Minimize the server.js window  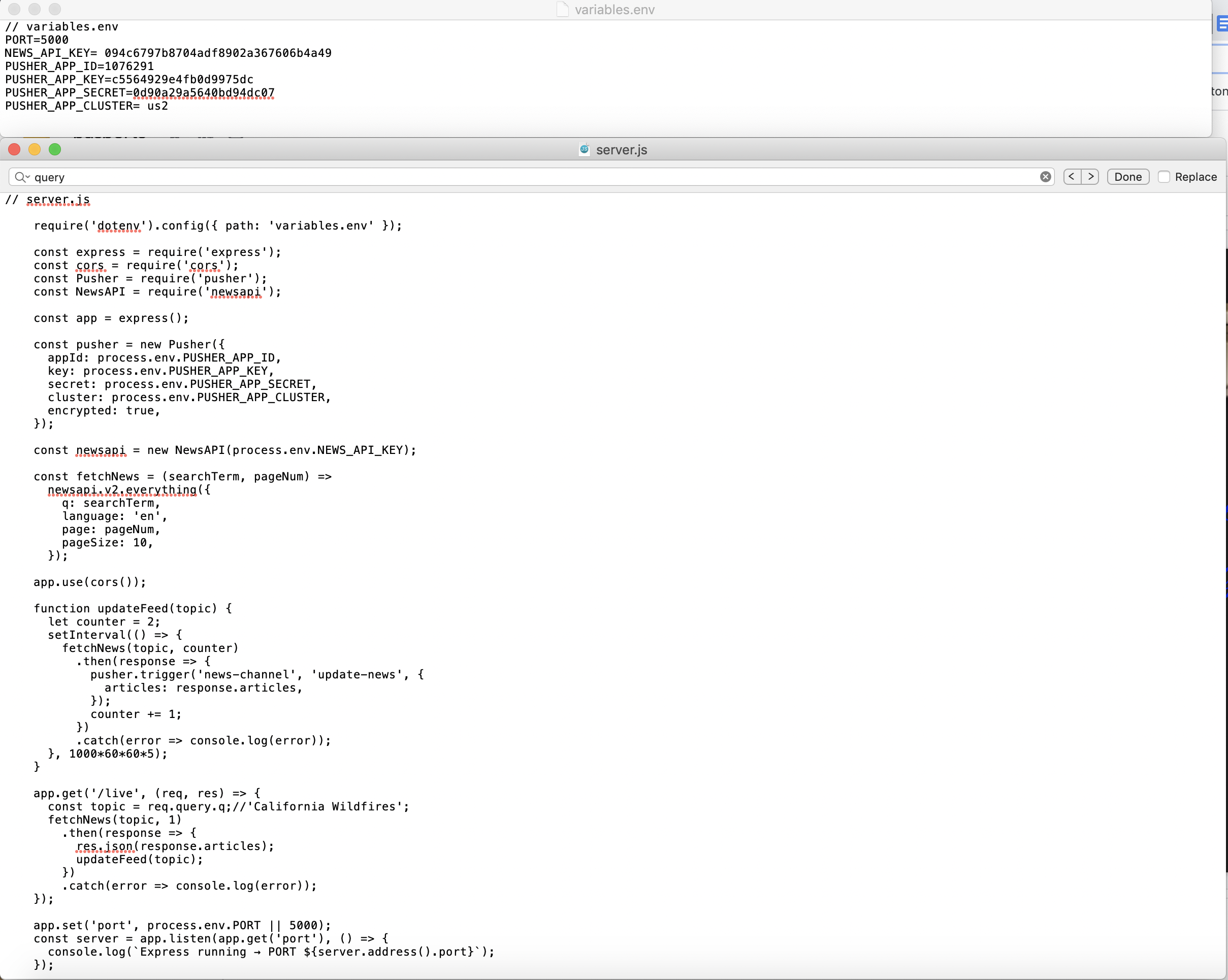tap(35, 150)
